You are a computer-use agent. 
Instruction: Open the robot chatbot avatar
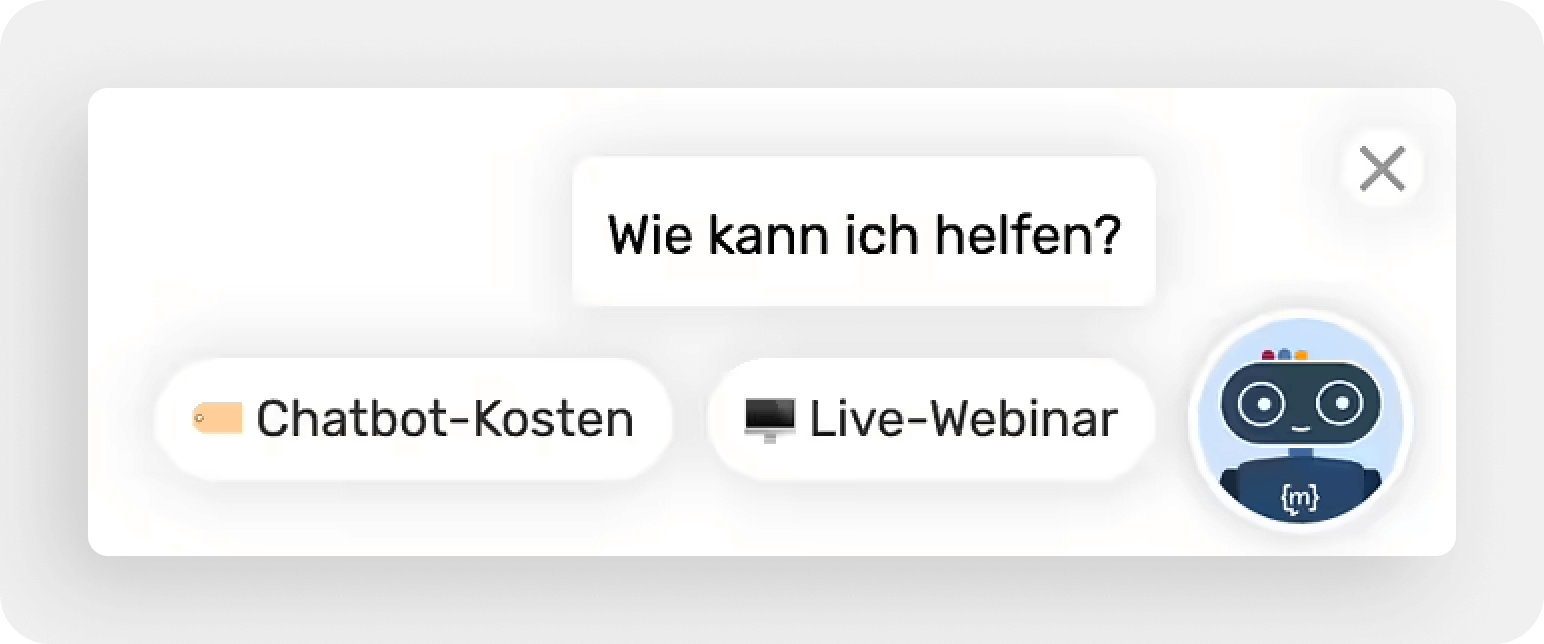point(1300,421)
